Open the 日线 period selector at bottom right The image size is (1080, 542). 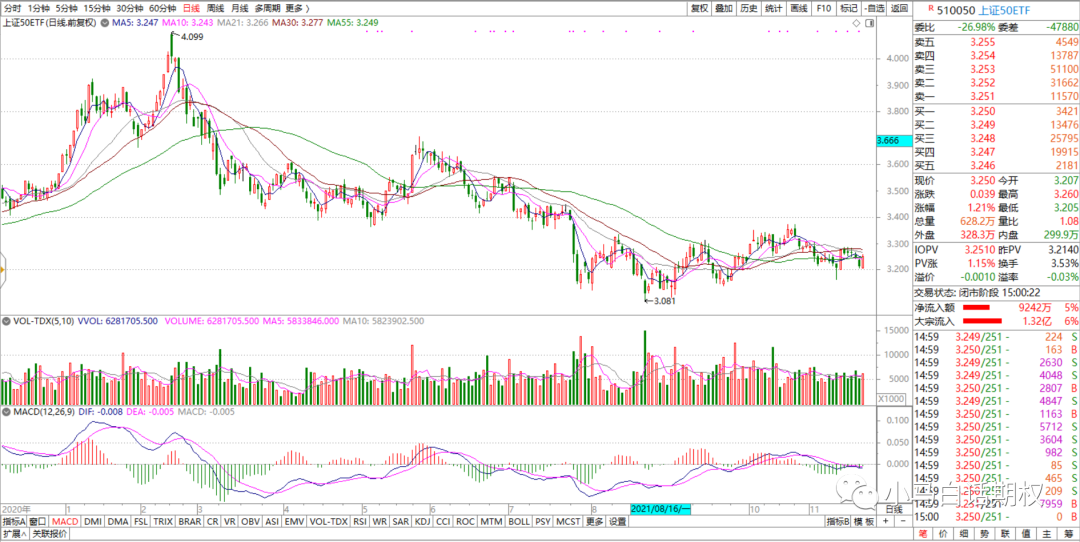[894, 509]
